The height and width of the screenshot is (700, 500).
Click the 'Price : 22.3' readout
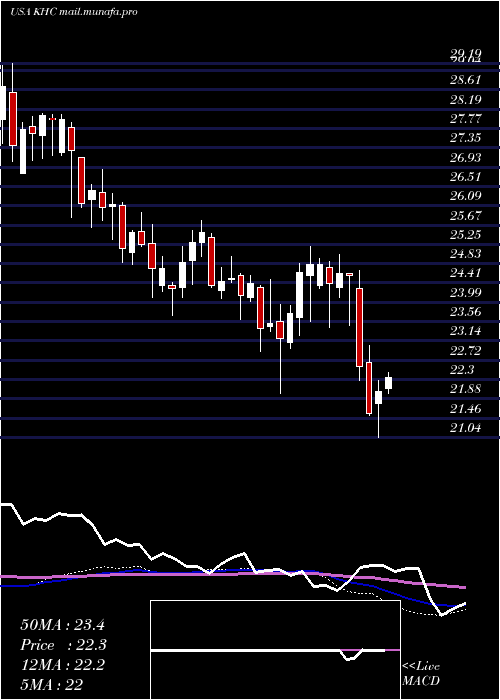tap(63, 645)
